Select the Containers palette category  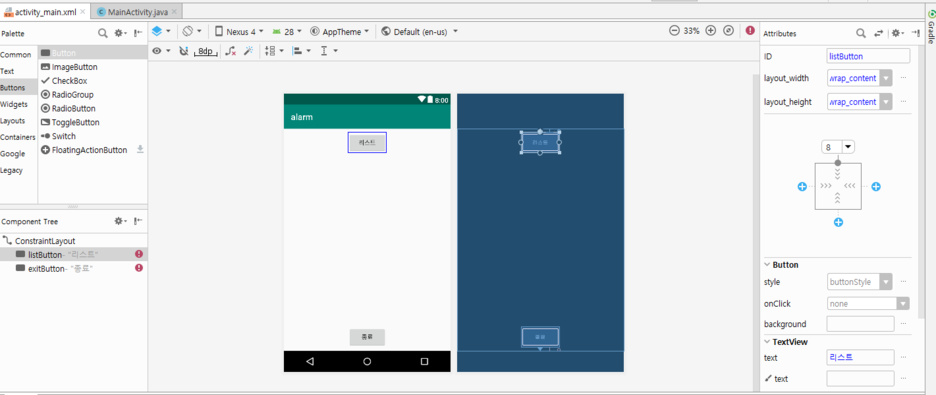point(18,137)
